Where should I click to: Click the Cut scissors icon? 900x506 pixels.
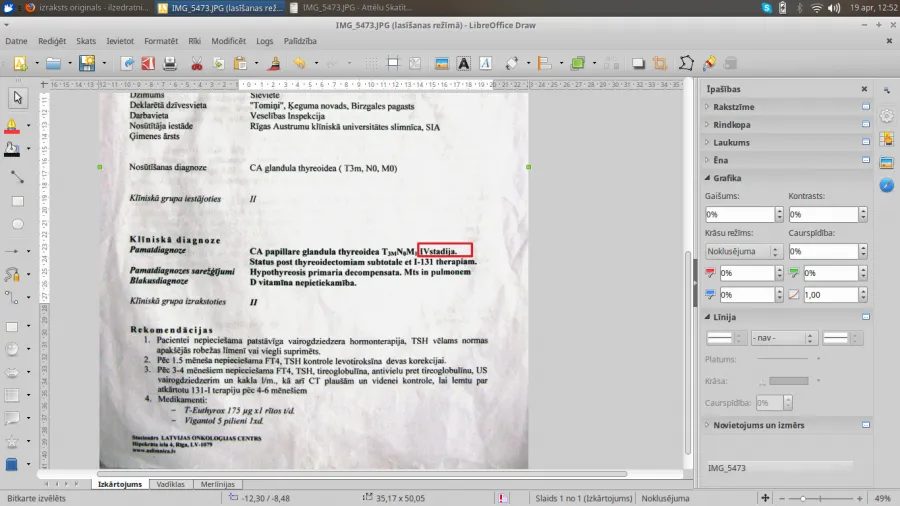(x=197, y=63)
